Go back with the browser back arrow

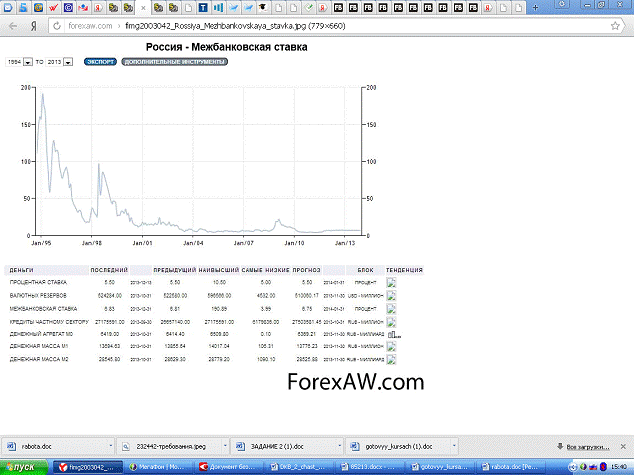(13, 26)
